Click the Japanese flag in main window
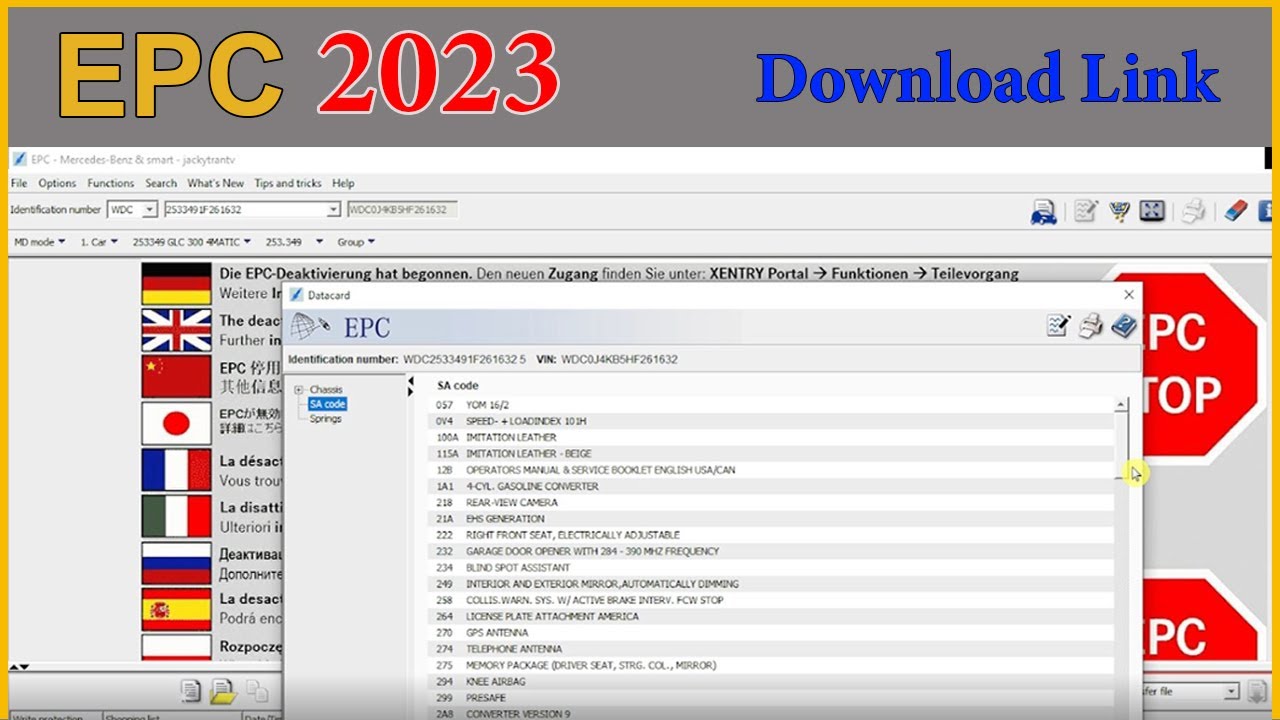The image size is (1280, 720). click(176, 423)
